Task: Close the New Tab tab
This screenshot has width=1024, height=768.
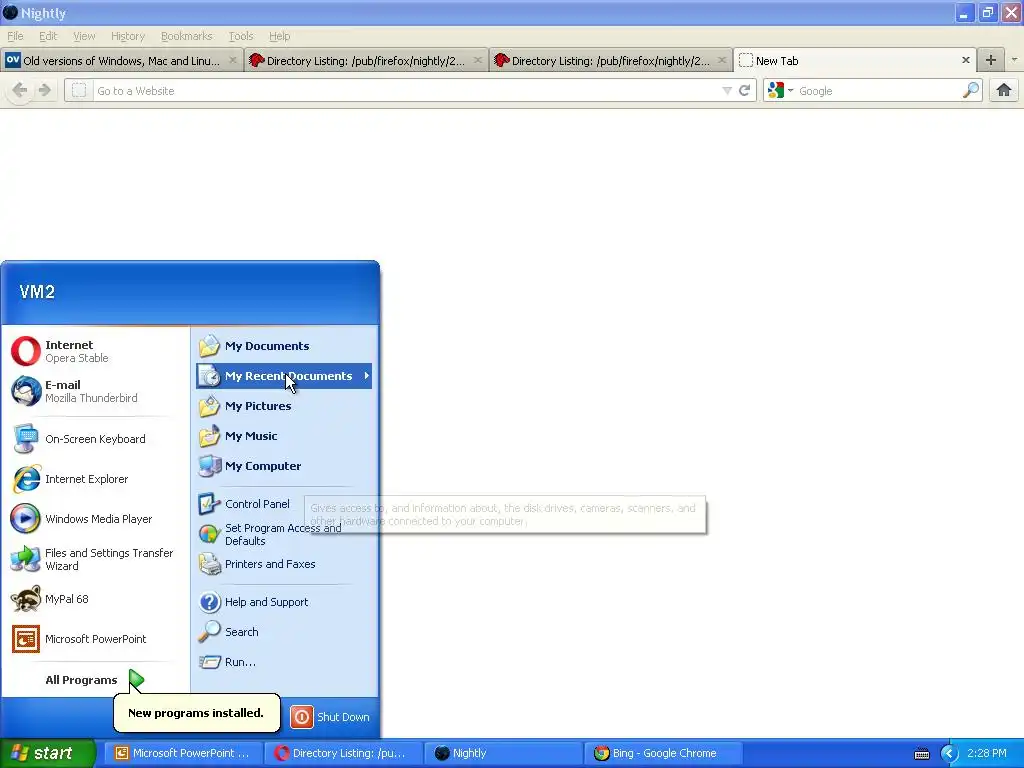Action: pos(966,60)
